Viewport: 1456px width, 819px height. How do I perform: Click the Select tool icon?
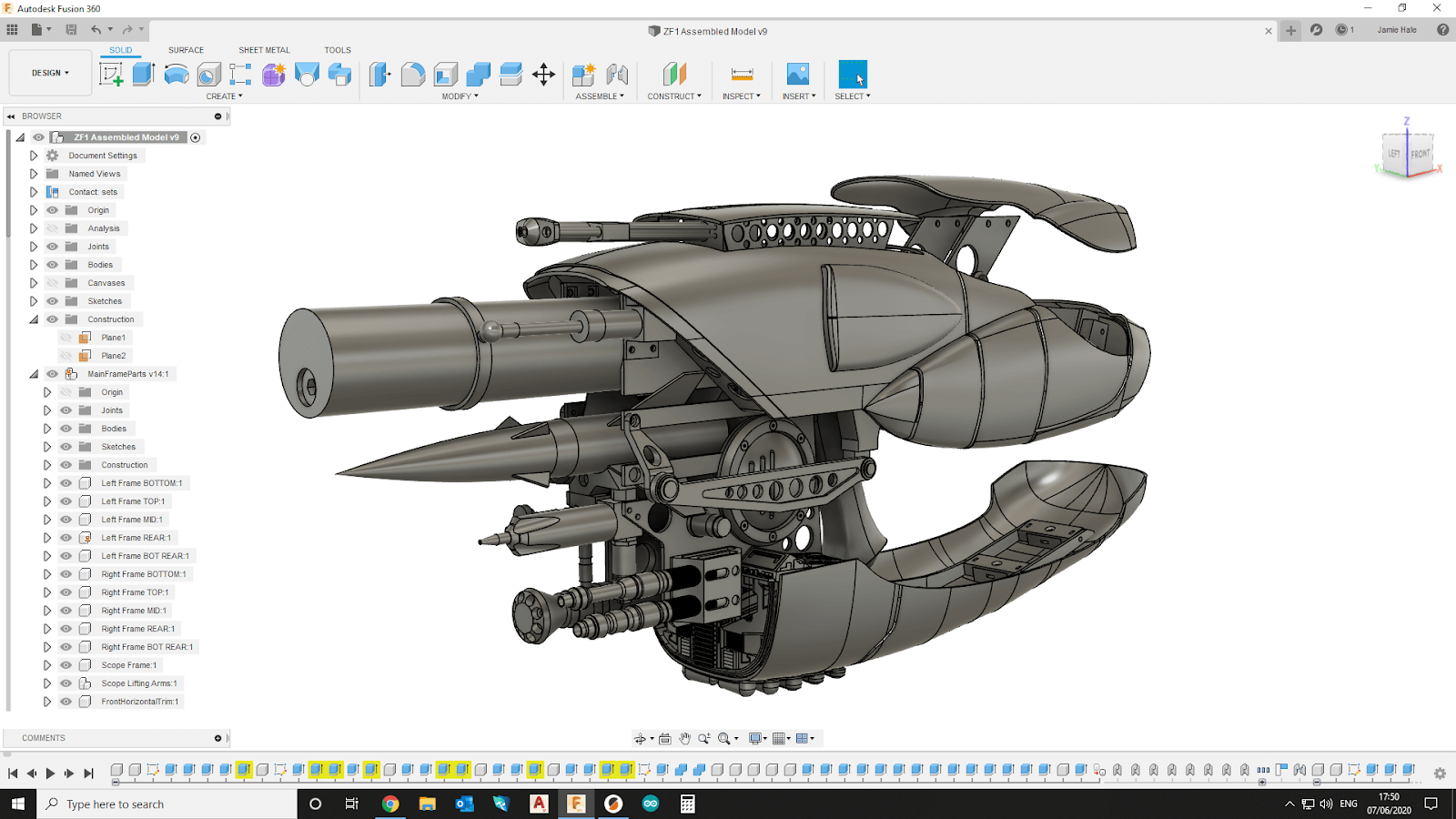[853, 74]
